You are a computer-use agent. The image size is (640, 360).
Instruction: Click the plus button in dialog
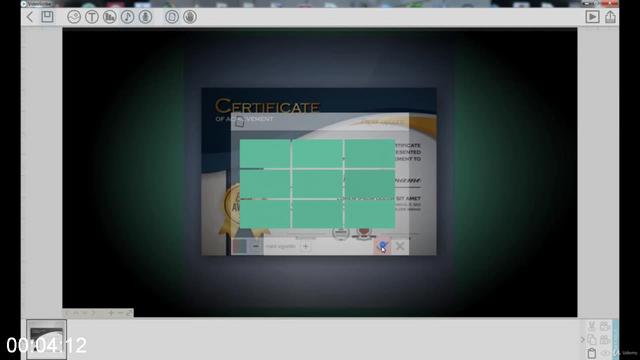tap(305, 246)
